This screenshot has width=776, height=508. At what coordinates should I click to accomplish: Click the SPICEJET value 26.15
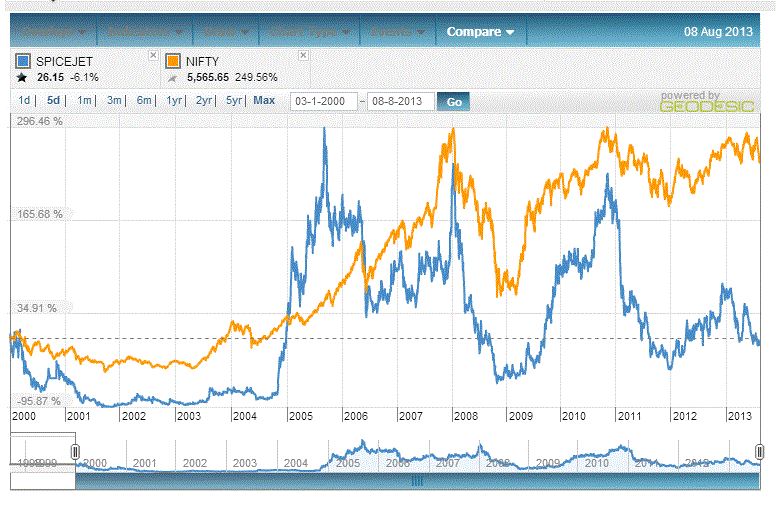(x=50, y=78)
